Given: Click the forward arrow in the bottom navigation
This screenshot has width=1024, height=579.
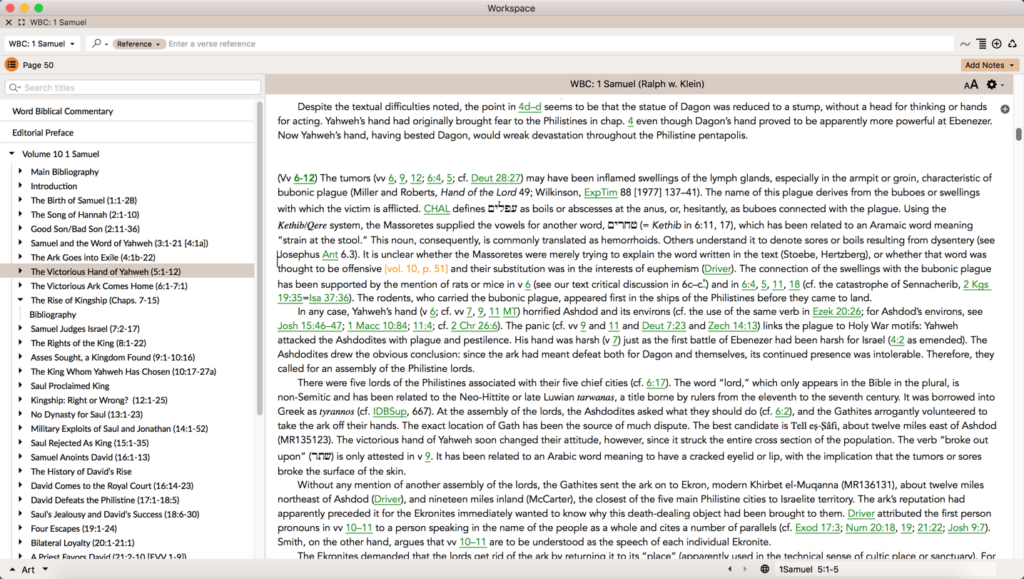Looking at the screenshot, I should click(745, 569).
